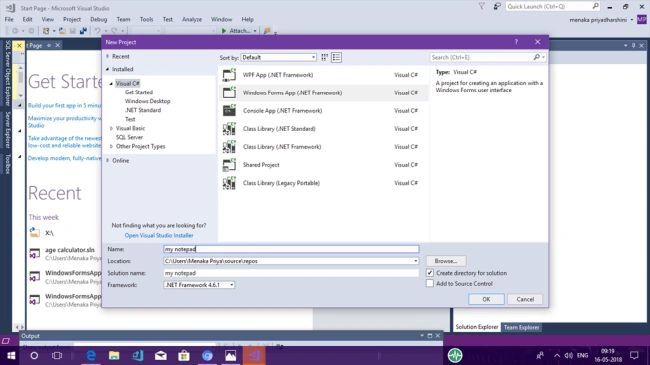Select the .NET Standard tree item
The height and width of the screenshot is (365, 650).
143,110
